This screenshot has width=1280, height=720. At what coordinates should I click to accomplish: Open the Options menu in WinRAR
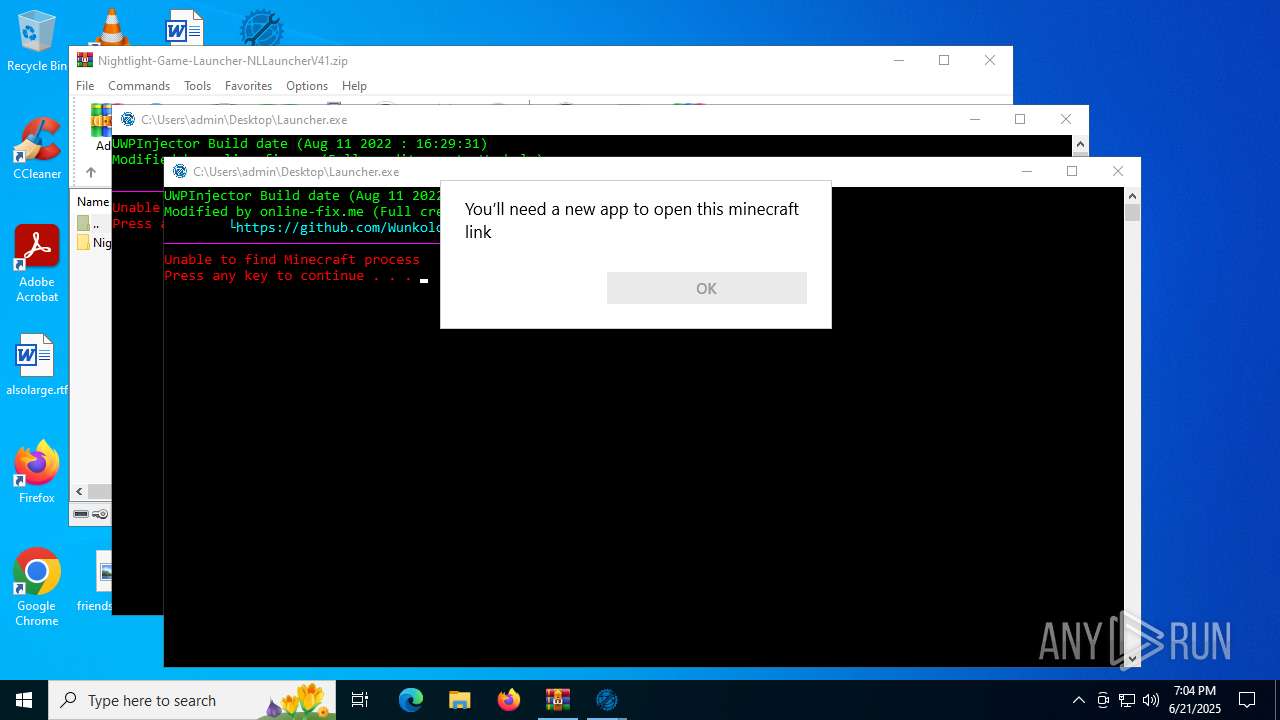coord(307,86)
